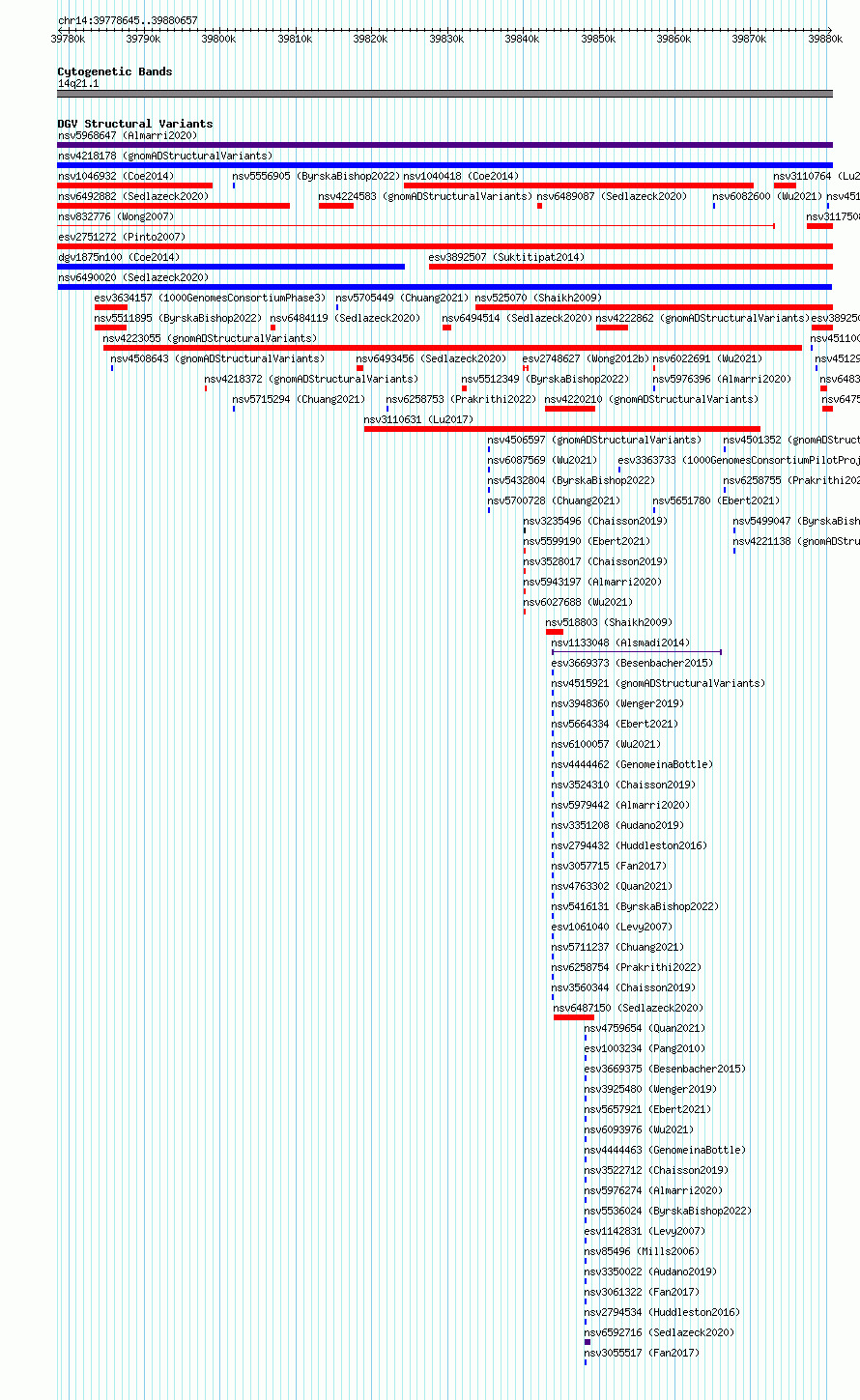
Task: Open nsv3110631 (Lu2017) label
Action: [419, 419]
